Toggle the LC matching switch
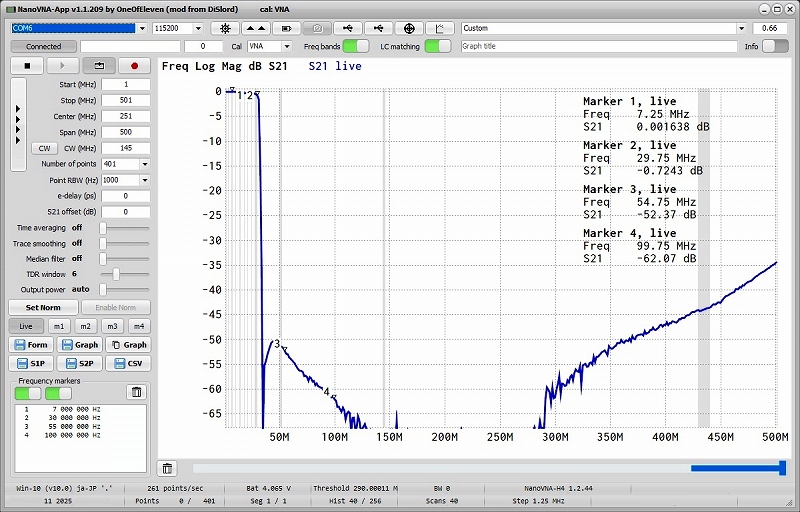The width and height of the screenshot is (800, 512). click(437, 46)
